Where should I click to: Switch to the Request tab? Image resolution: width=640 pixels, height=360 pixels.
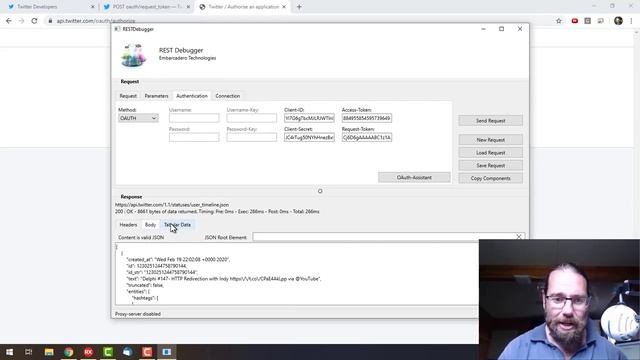pos(128,96)
